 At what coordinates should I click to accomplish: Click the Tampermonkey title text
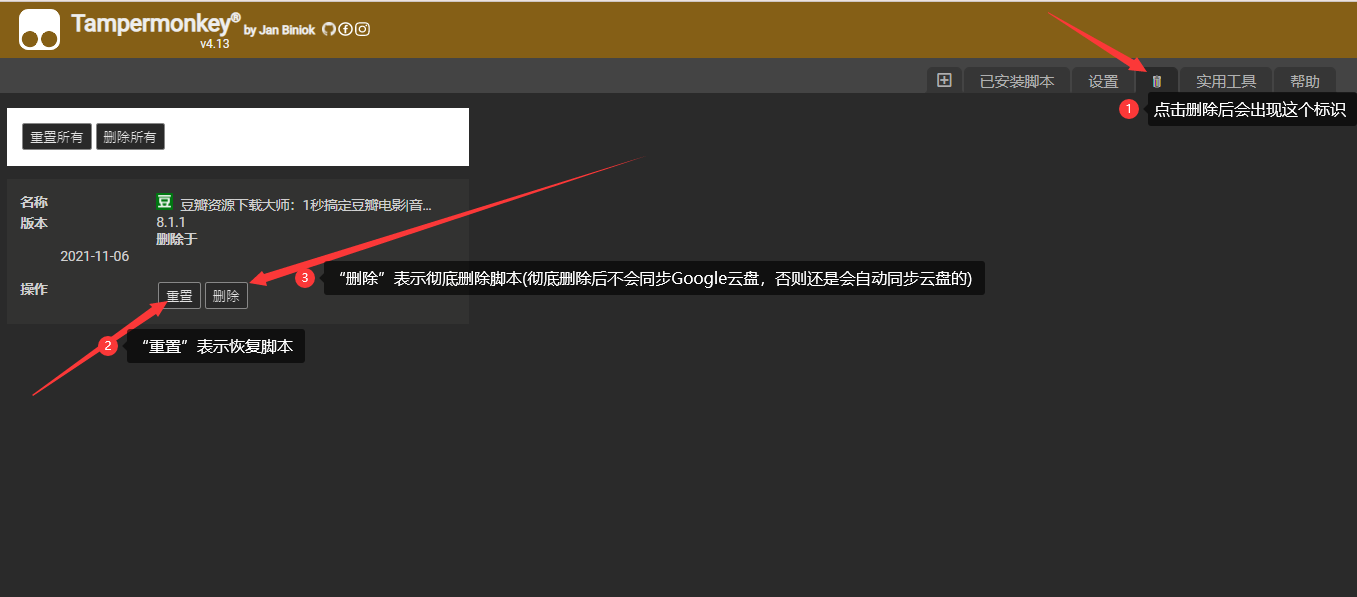point(156,24)
